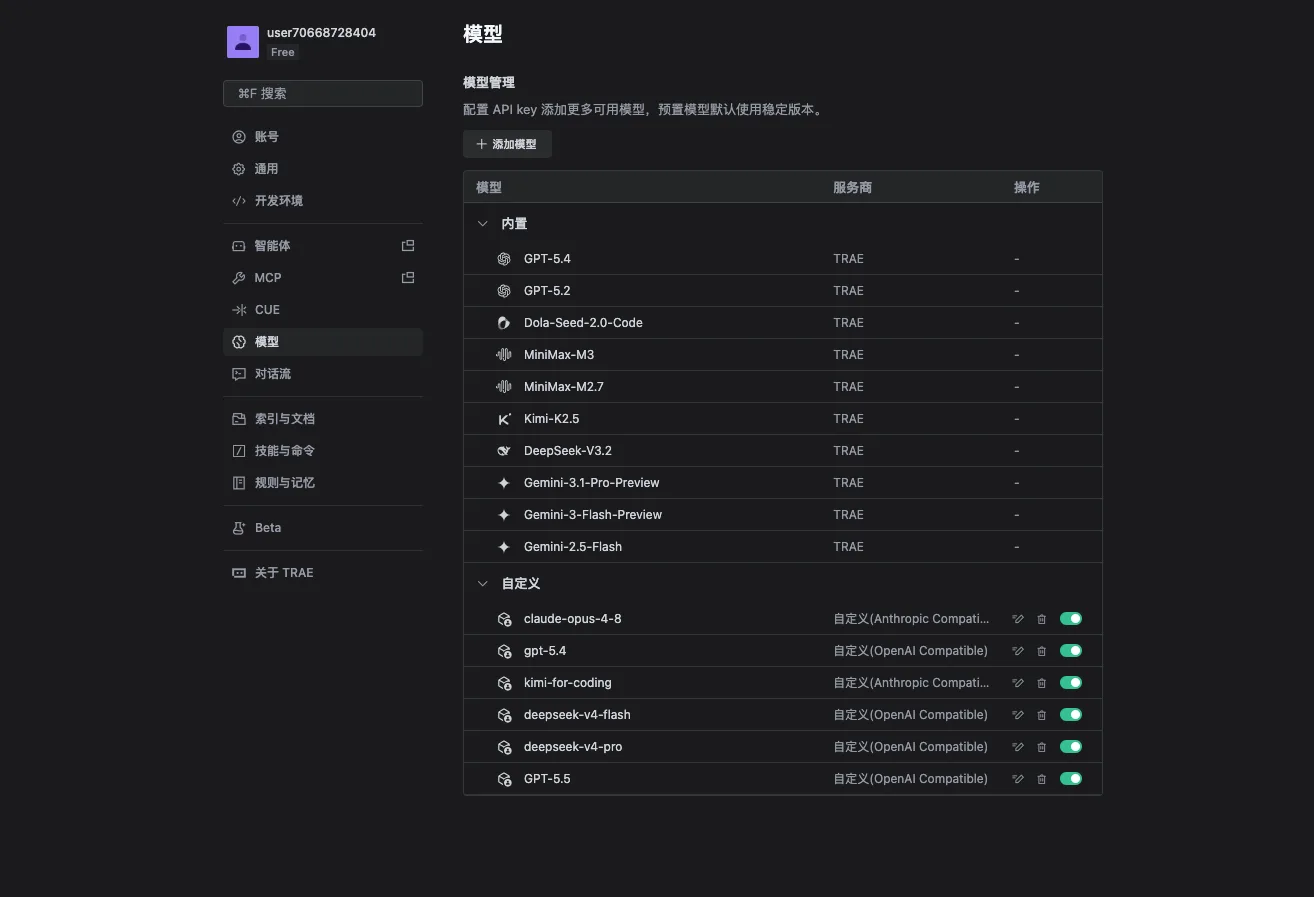
Task: Switch off the deepseek-v4-flash toggle
Action: click(1071, 715)
